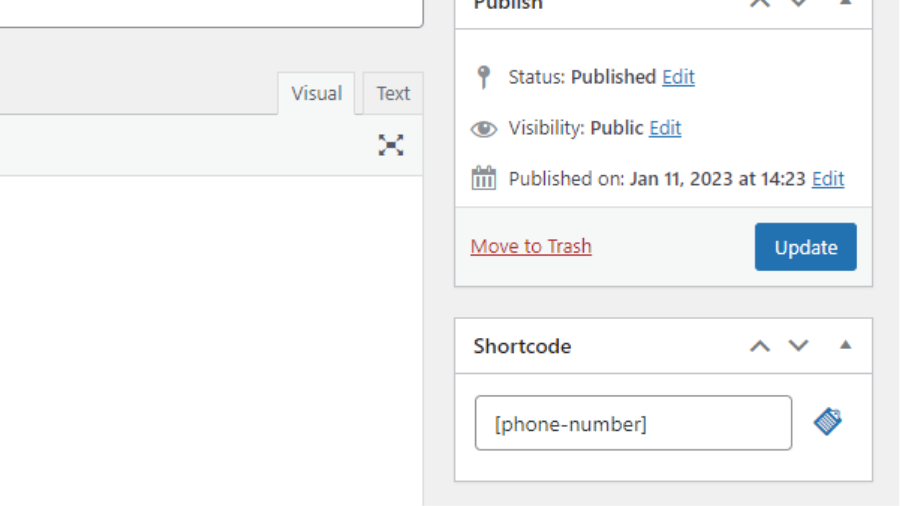900x506 pixels.
Task: Click the status pin icon
Action: click(x=484, y=77)
